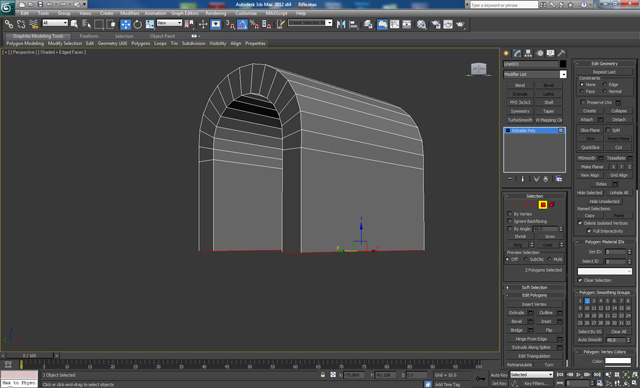Click the application logo button

pos(7,7)
